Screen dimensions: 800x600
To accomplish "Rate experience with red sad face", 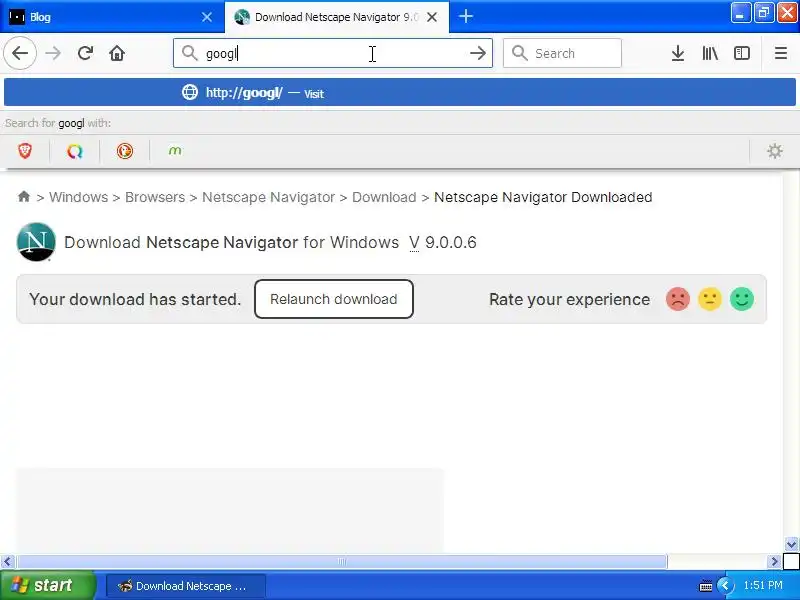I will click(x=678, y=299).
